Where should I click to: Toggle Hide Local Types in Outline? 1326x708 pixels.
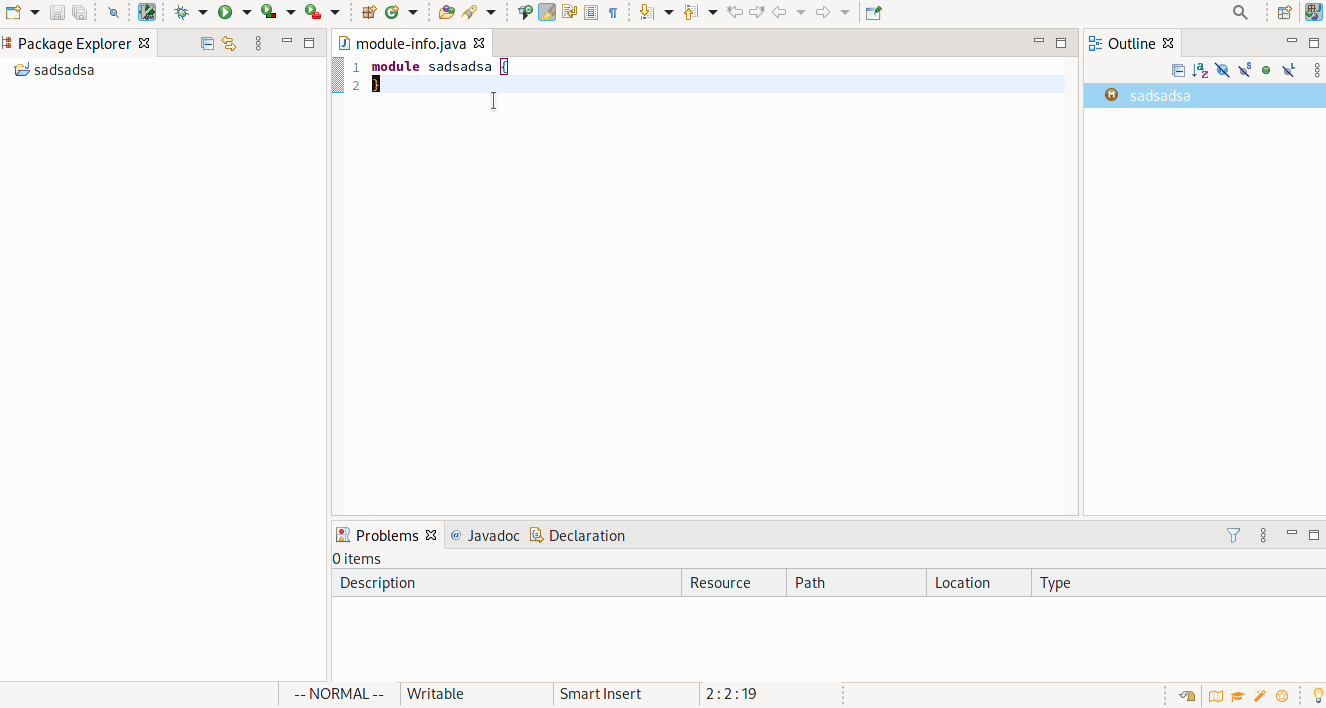(x=1288, y=70)
